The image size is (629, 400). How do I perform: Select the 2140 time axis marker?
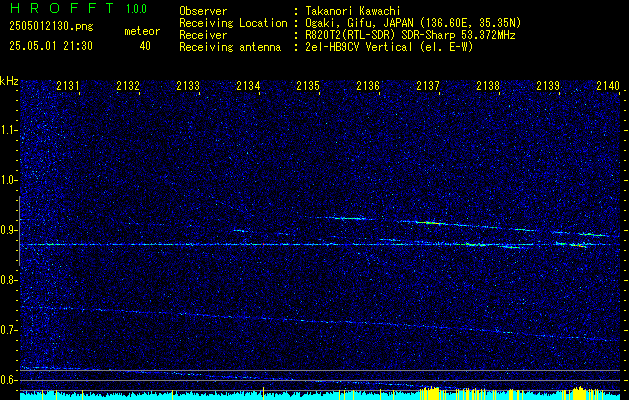tap(608, 85)
